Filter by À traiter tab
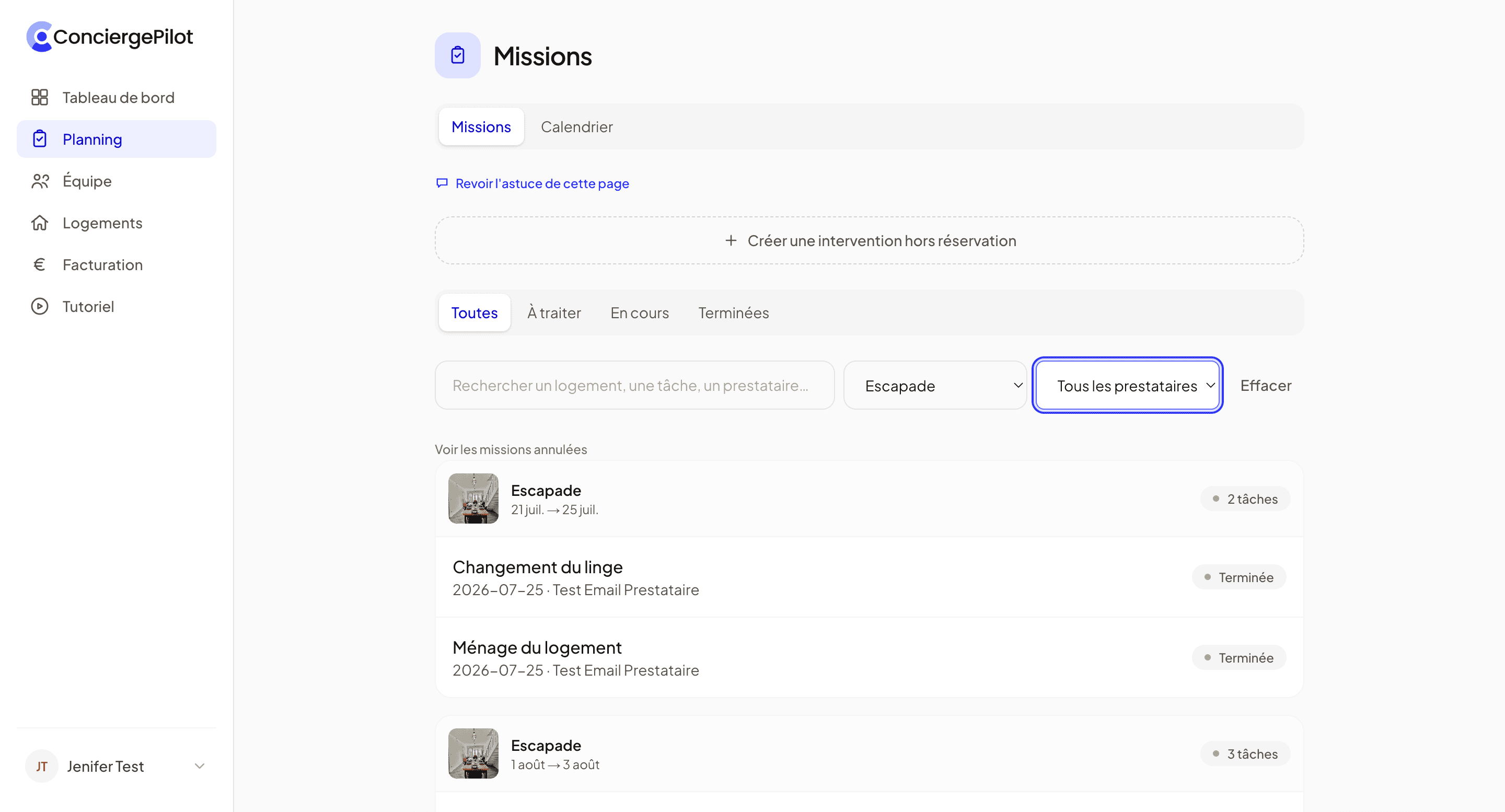 tap(554, 313)
